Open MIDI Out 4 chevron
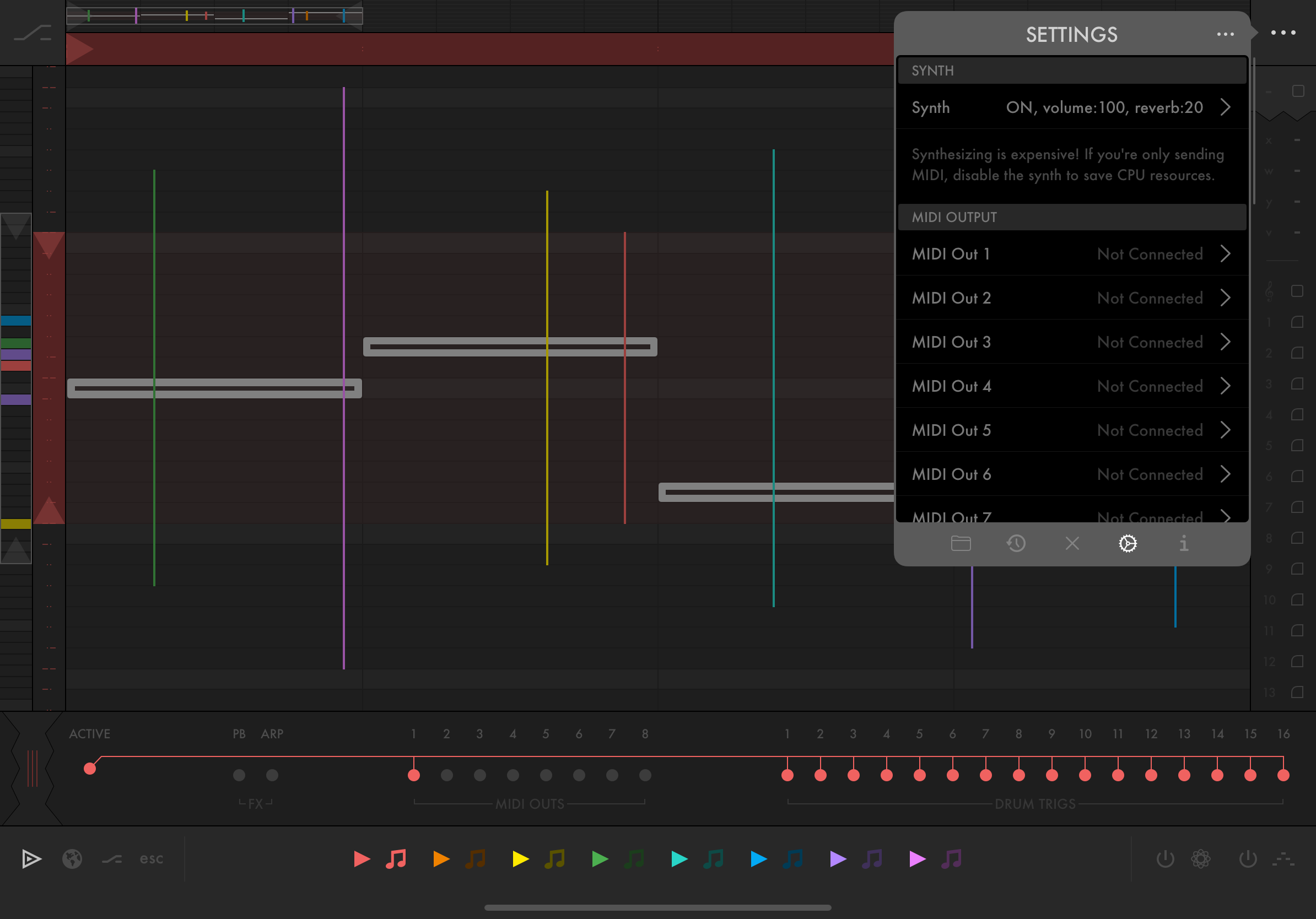This screenshot has width=1316, height=919. pyautogui.click(x=1225, y=386)
